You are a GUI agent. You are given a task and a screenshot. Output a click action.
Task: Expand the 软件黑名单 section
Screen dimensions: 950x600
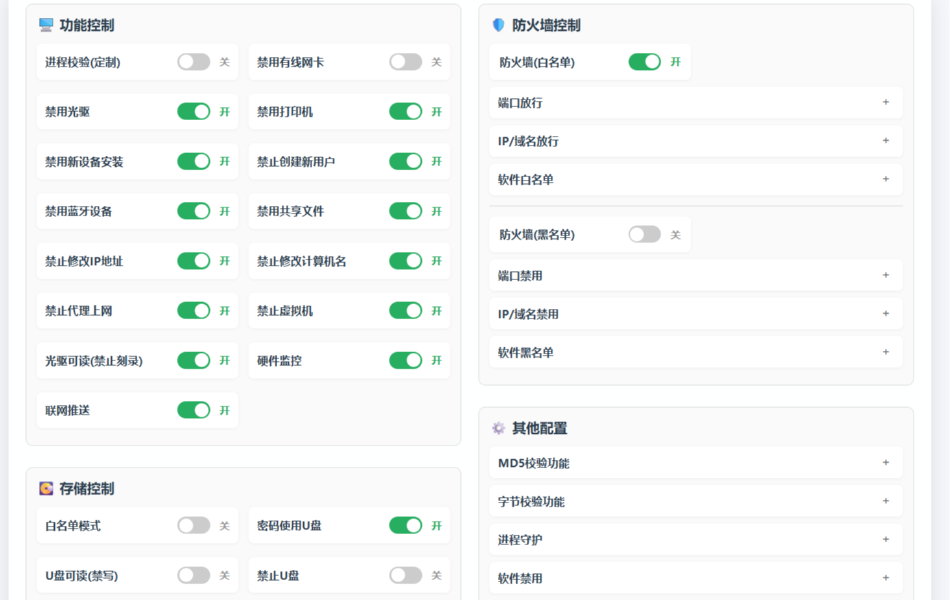point(695,352)
